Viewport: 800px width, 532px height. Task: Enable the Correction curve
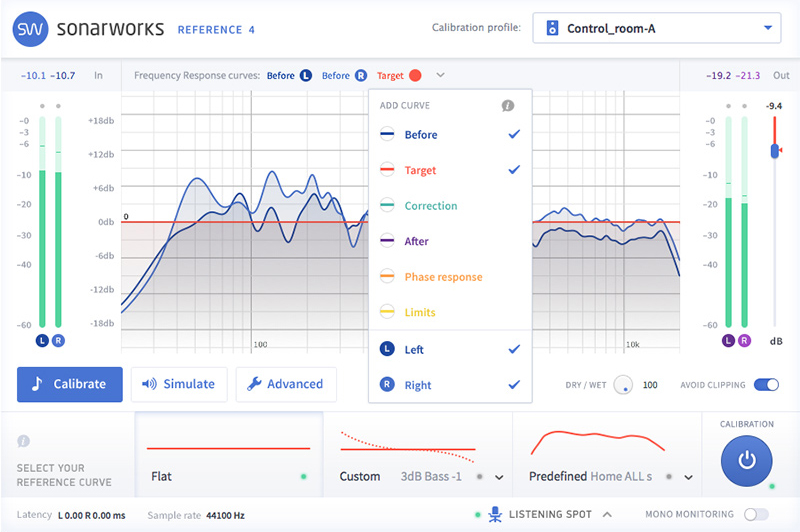450,206
